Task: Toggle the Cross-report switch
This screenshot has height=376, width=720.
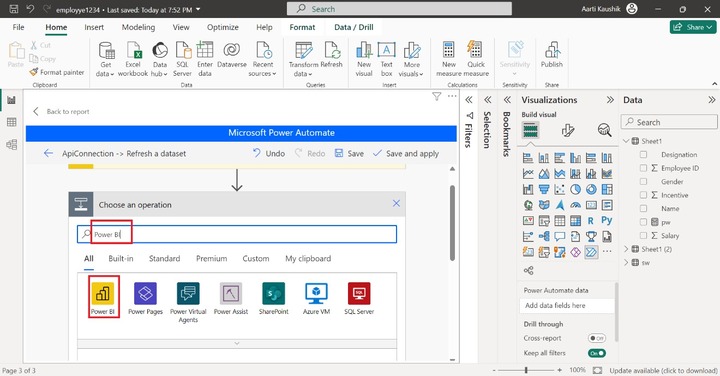Action: click(x=596, y=338)
